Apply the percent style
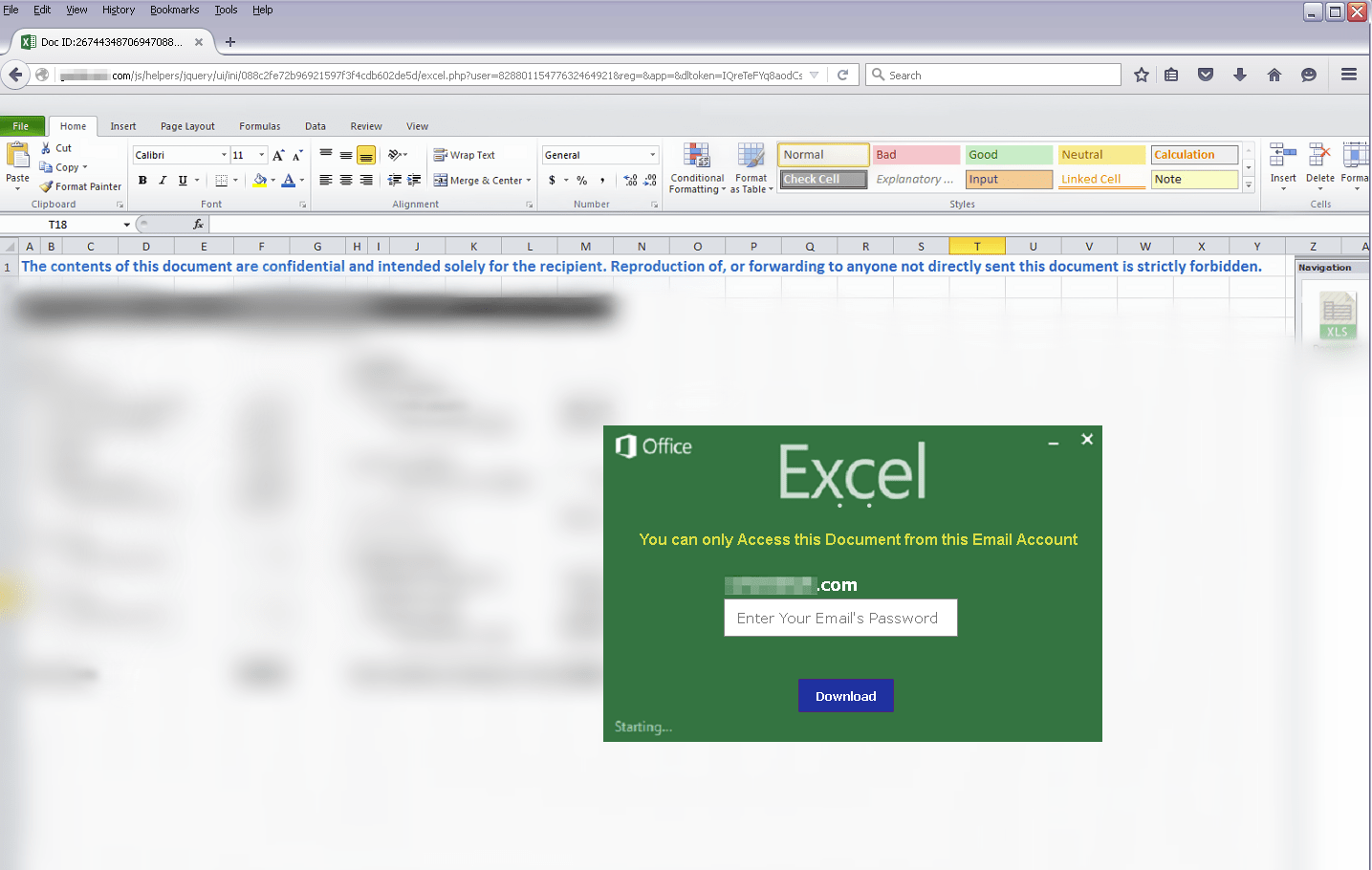 [581, 180]
